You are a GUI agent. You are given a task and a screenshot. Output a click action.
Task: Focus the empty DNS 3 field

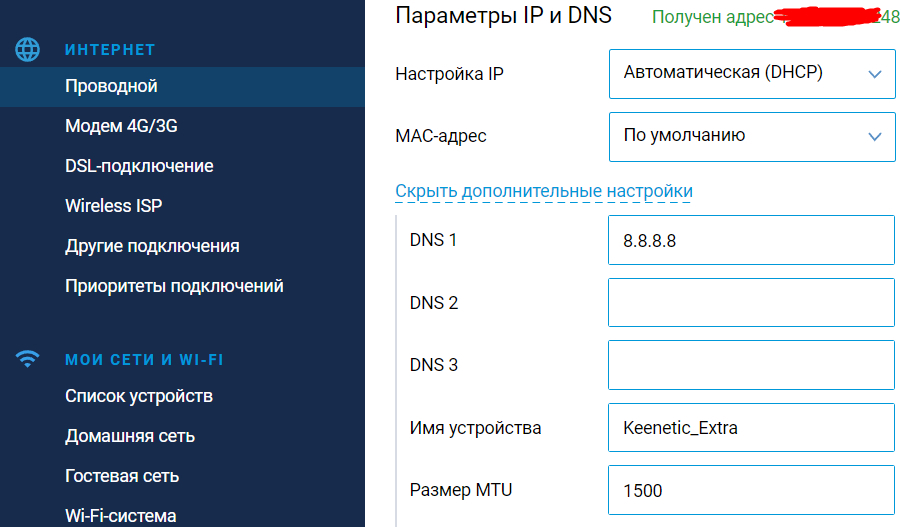751,365
